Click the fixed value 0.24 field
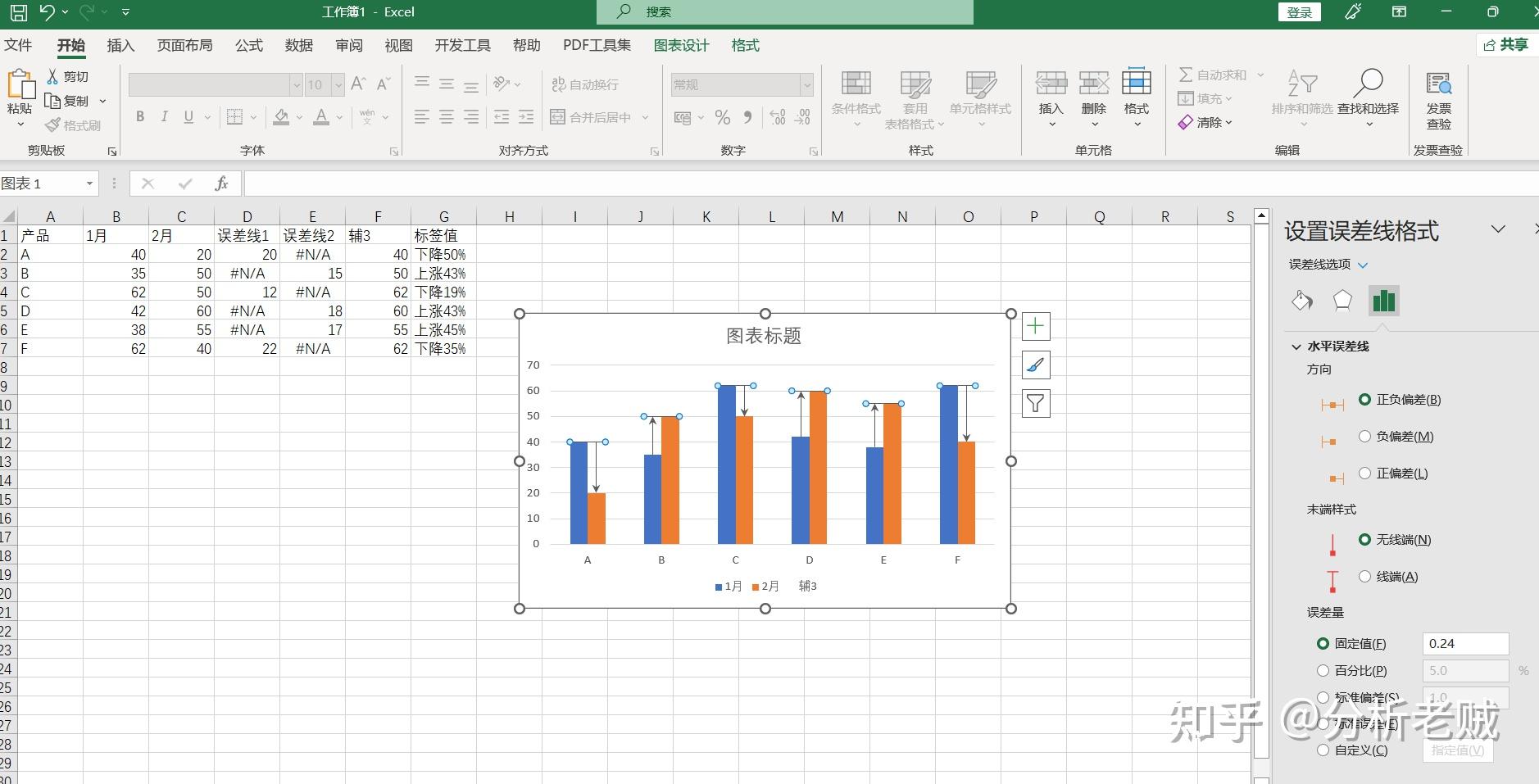Screen dimensions: 1539x784 (x=1465, y=644)
